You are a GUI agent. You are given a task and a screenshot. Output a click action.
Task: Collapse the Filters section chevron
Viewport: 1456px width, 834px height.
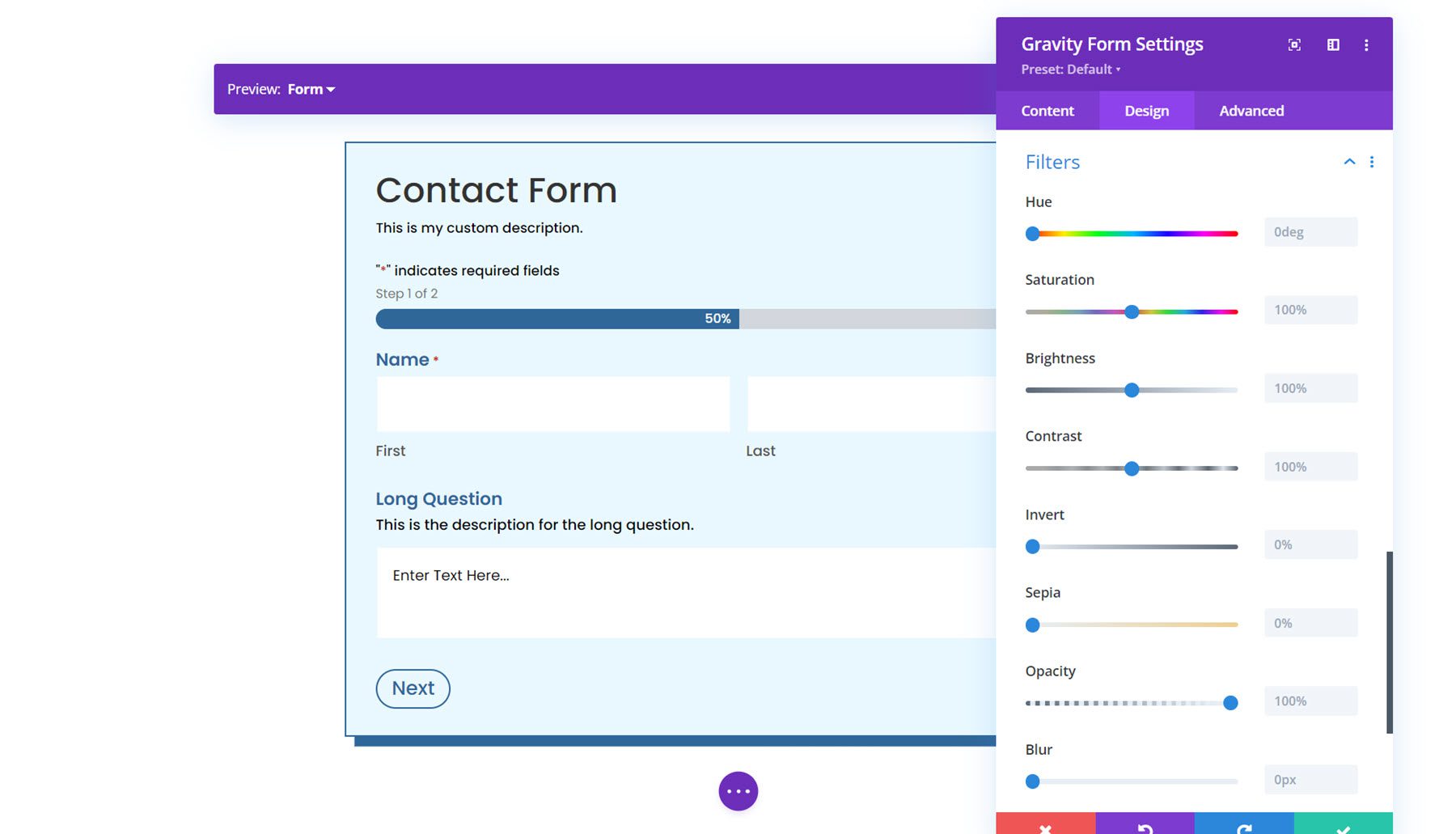point(1348,162)
